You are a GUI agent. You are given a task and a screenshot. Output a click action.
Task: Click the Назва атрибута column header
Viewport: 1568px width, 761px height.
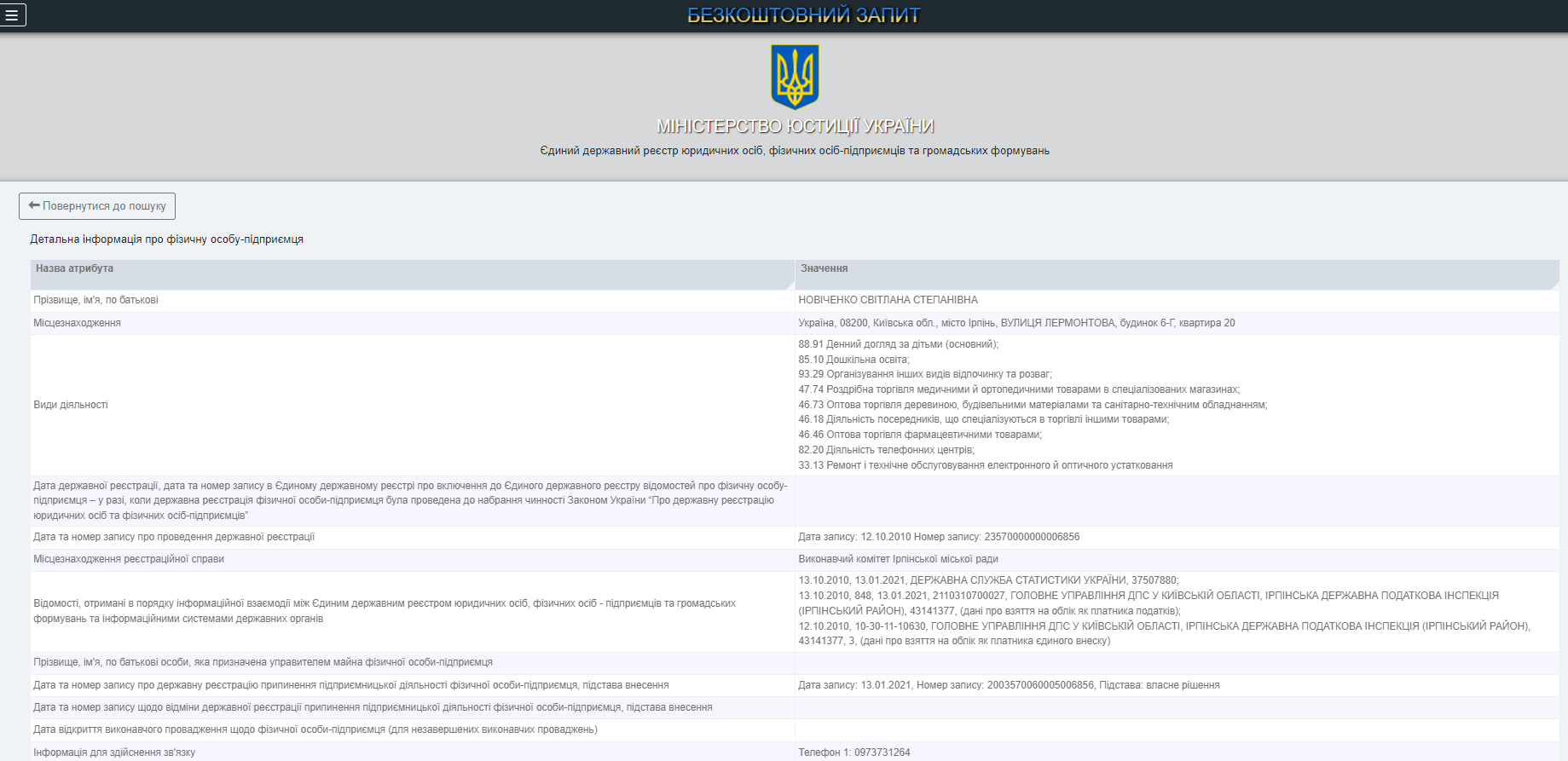[74, 268]
